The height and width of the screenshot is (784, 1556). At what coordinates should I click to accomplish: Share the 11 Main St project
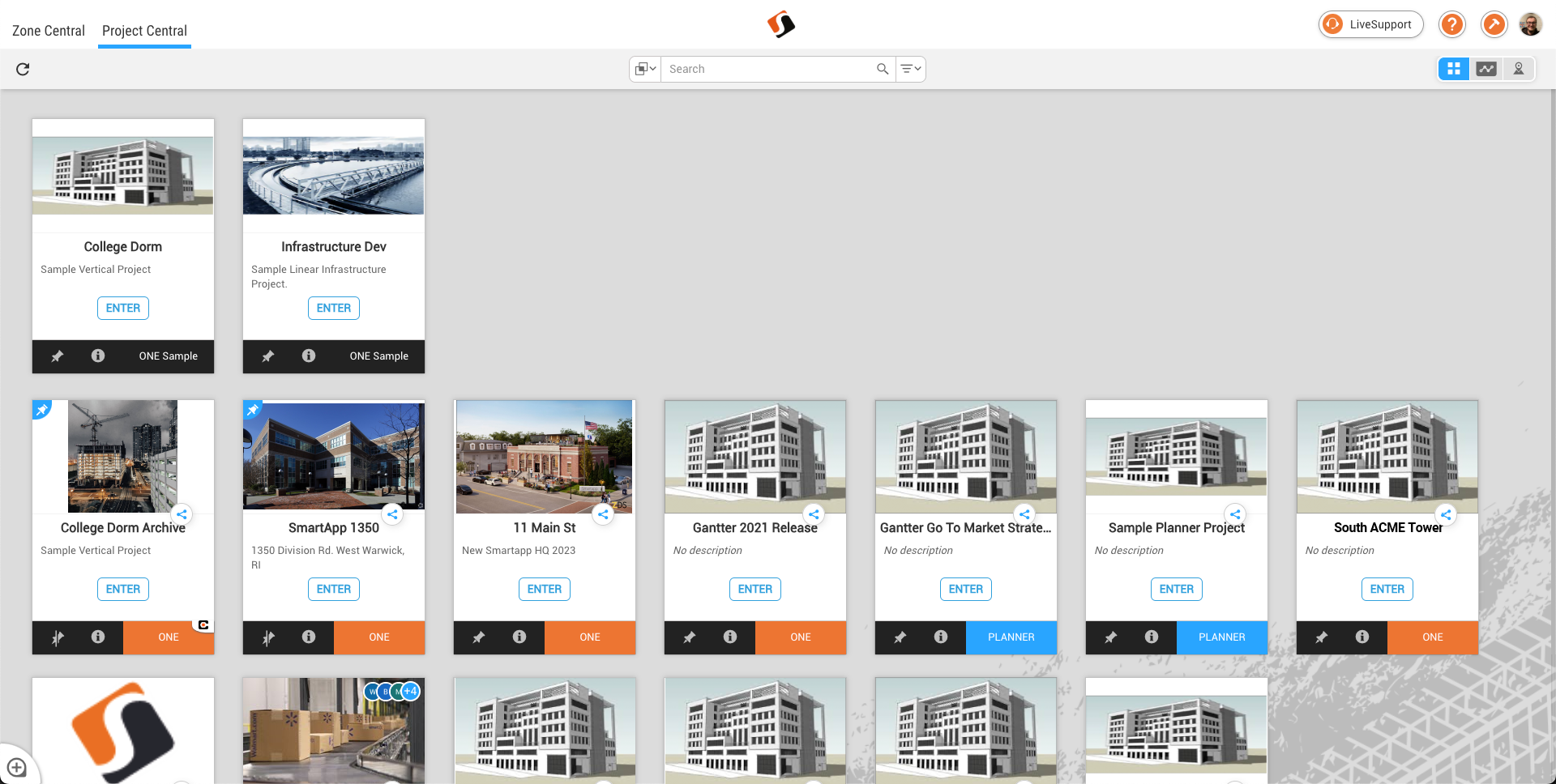click(x=603, y=514)
